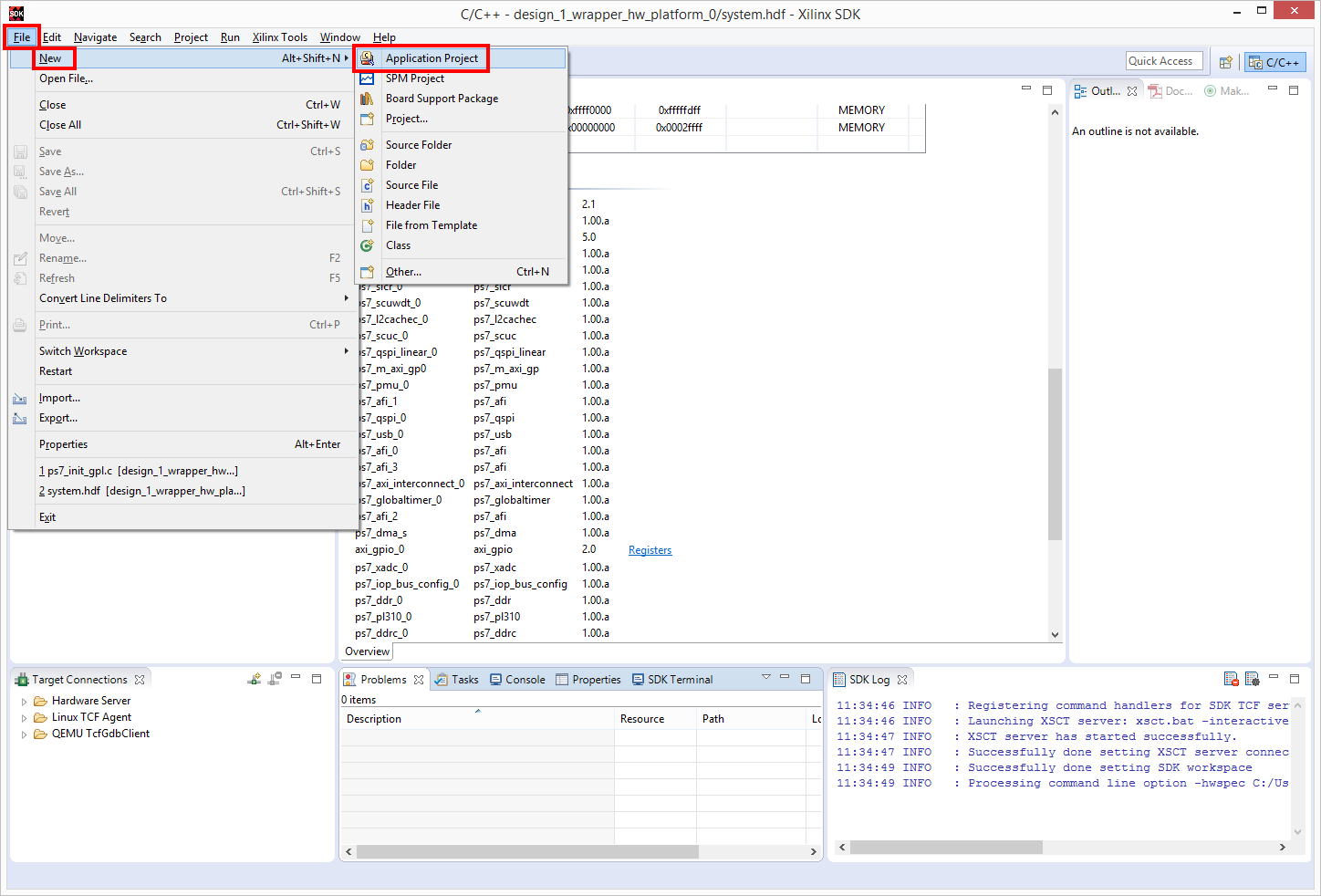Click Exit in File menu
Viewport: 1321px width, 896px height.
[47, 517]
